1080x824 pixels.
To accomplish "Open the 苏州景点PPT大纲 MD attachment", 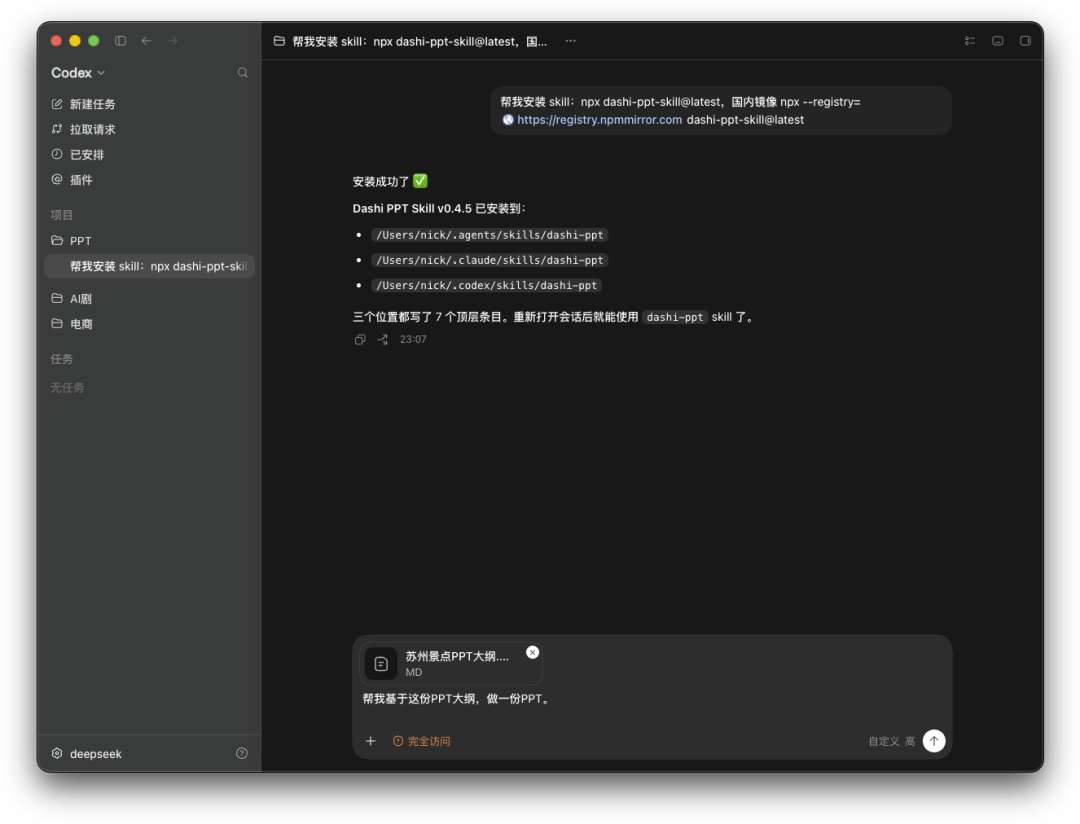I will coord(450,663).
